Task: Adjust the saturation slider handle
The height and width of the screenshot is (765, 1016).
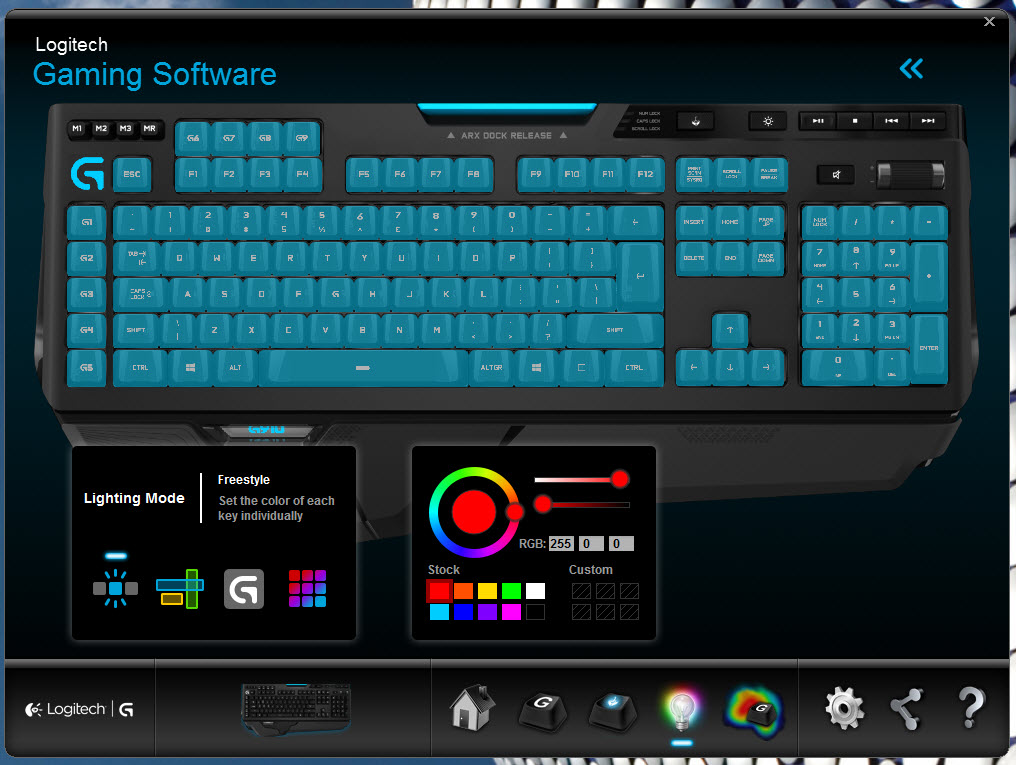Action: click(620, 479)
